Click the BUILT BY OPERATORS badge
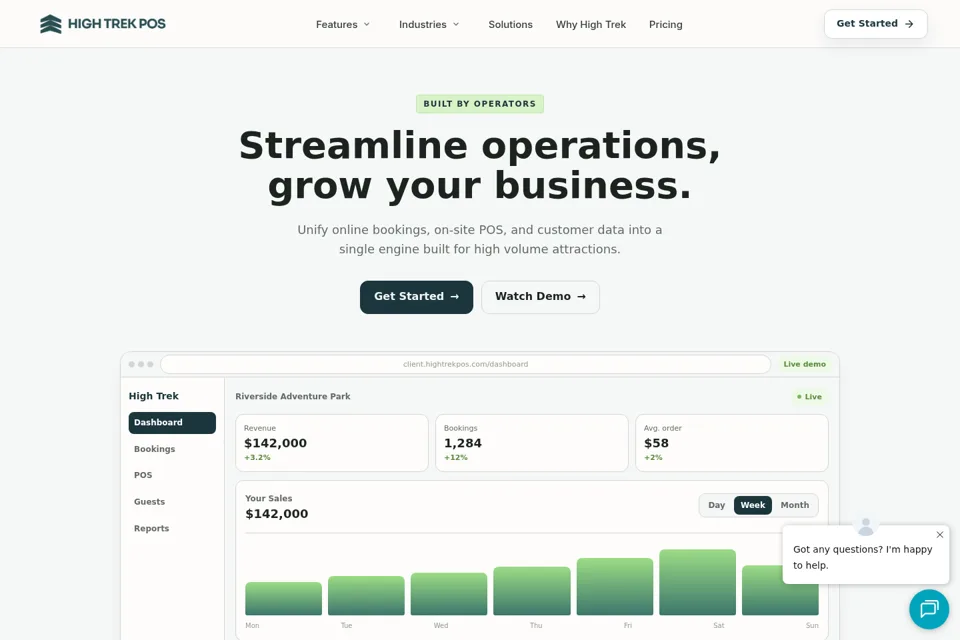 [479, 104]
